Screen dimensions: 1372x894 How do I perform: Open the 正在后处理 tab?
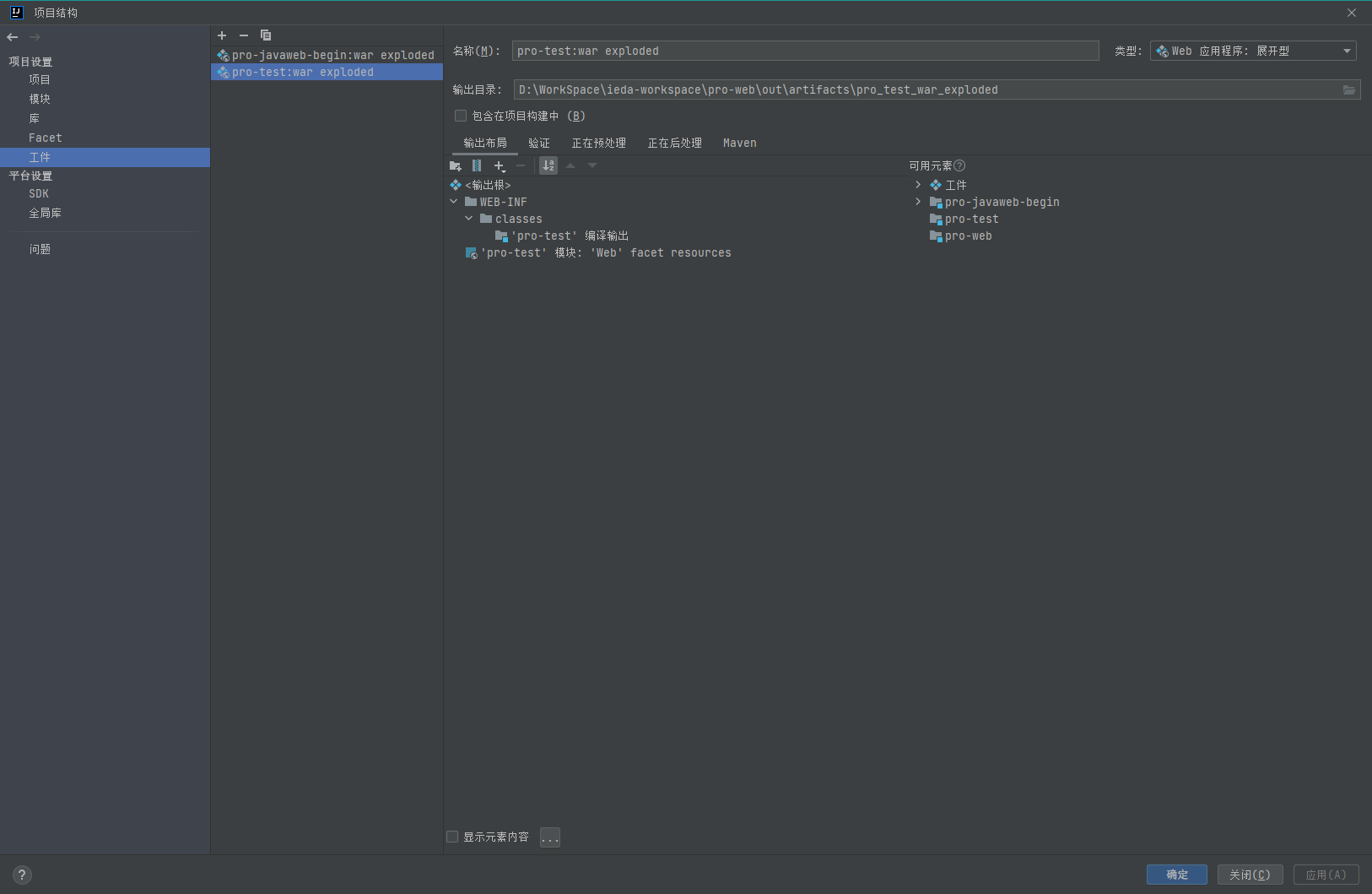(x=675, y=143)
